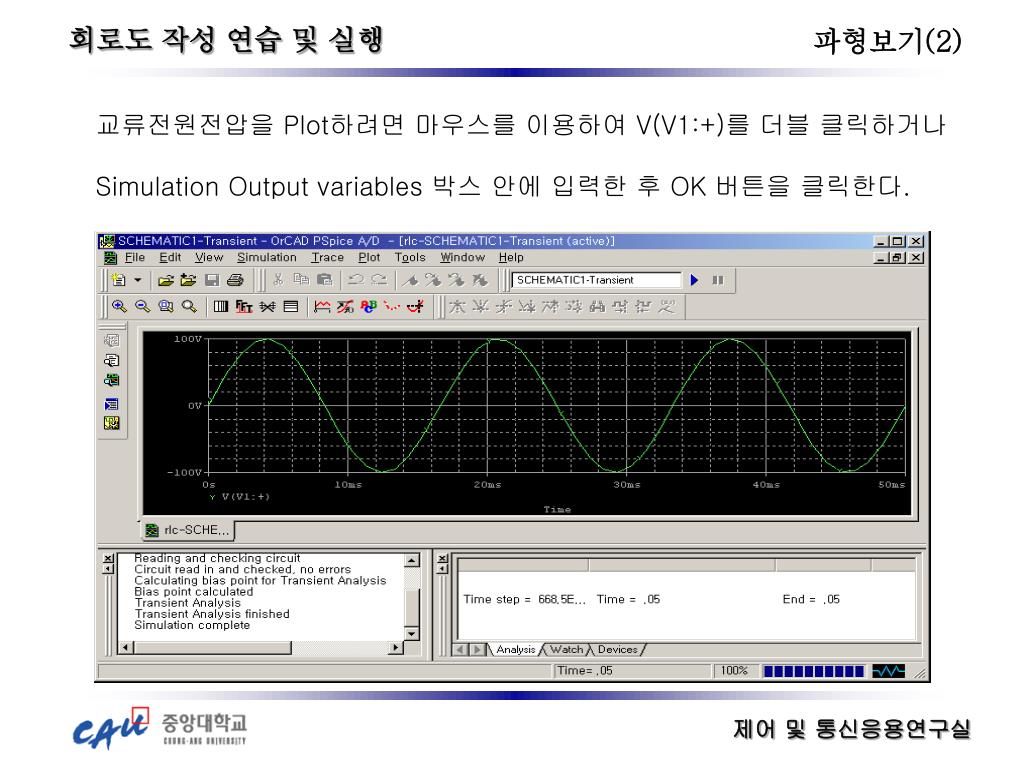Click the Paste clipboard icon
The image size is (1024, 768).
click(325, 280)
